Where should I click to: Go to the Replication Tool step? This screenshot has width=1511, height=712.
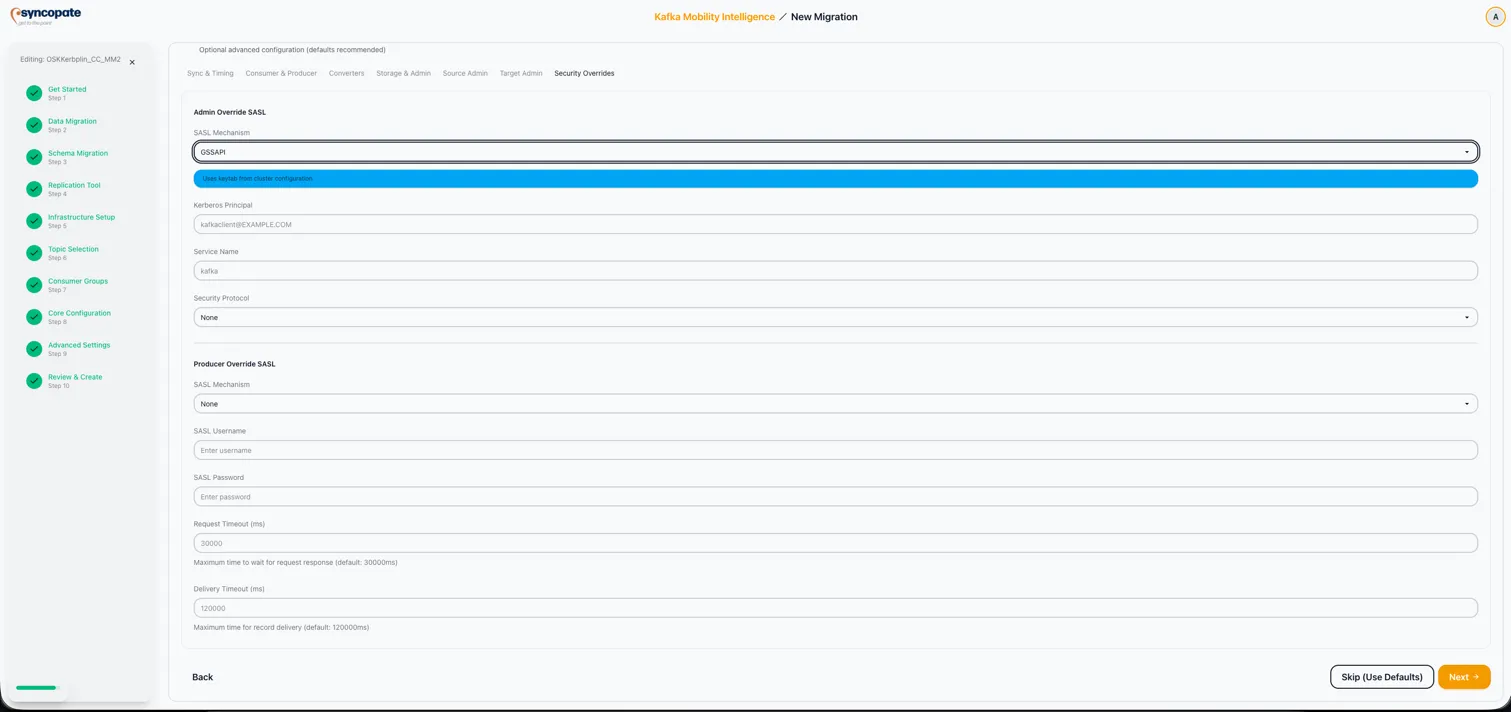point(74,185)
